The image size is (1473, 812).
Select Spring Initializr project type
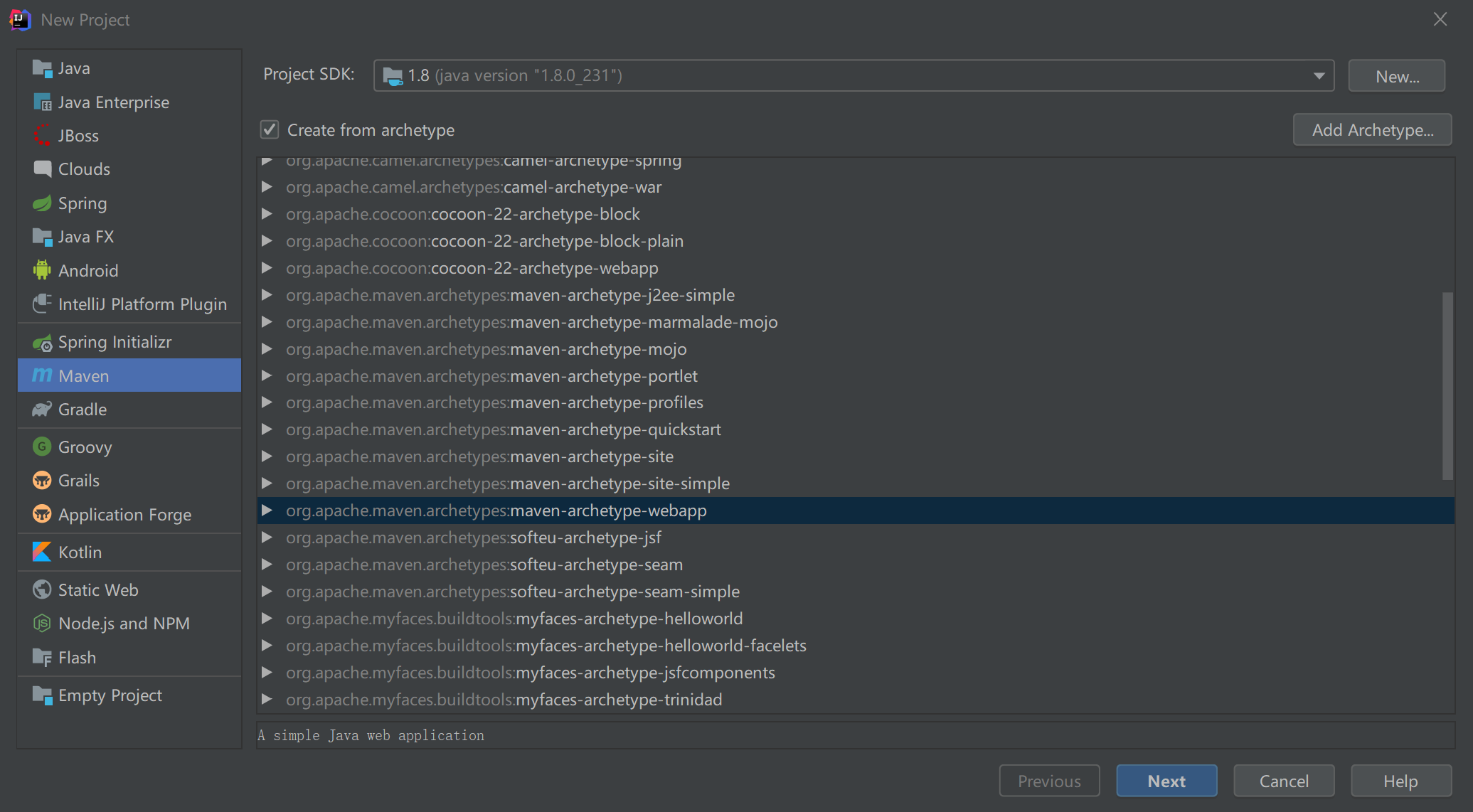coord(115,342)
